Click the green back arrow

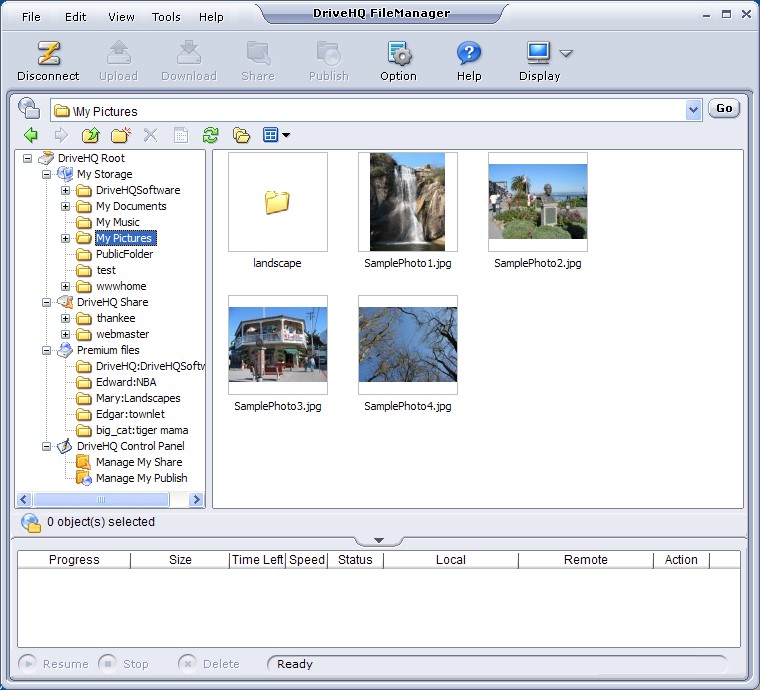[31, 135]
